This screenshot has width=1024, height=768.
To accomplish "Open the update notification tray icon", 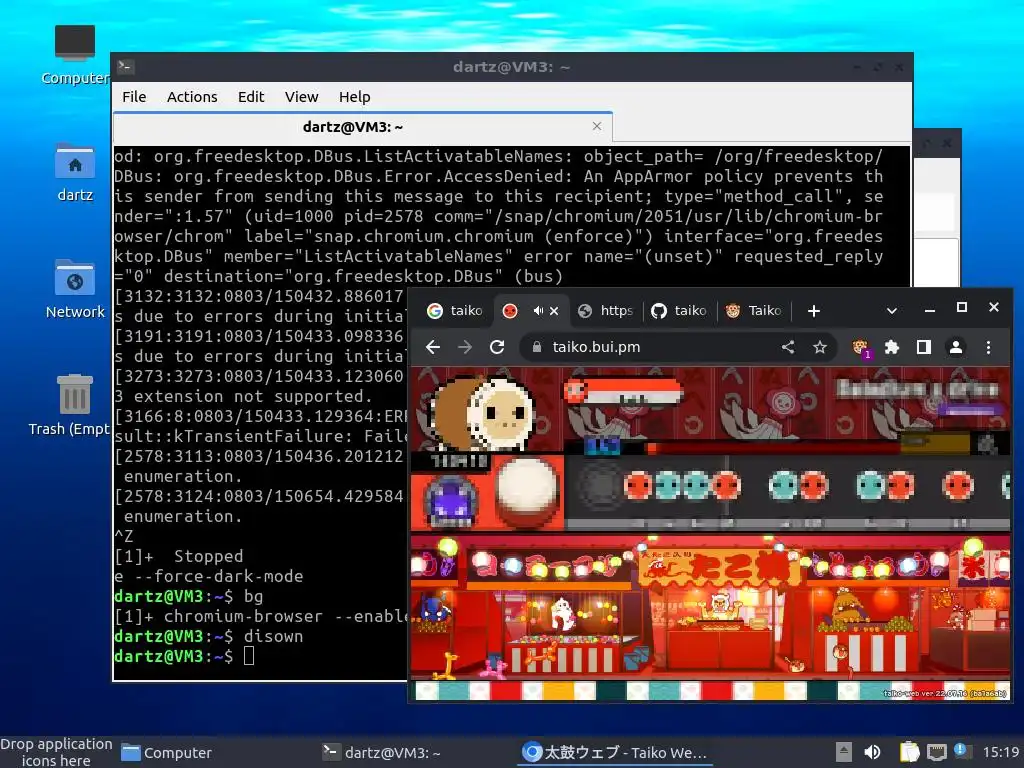I will coord(962,751).
